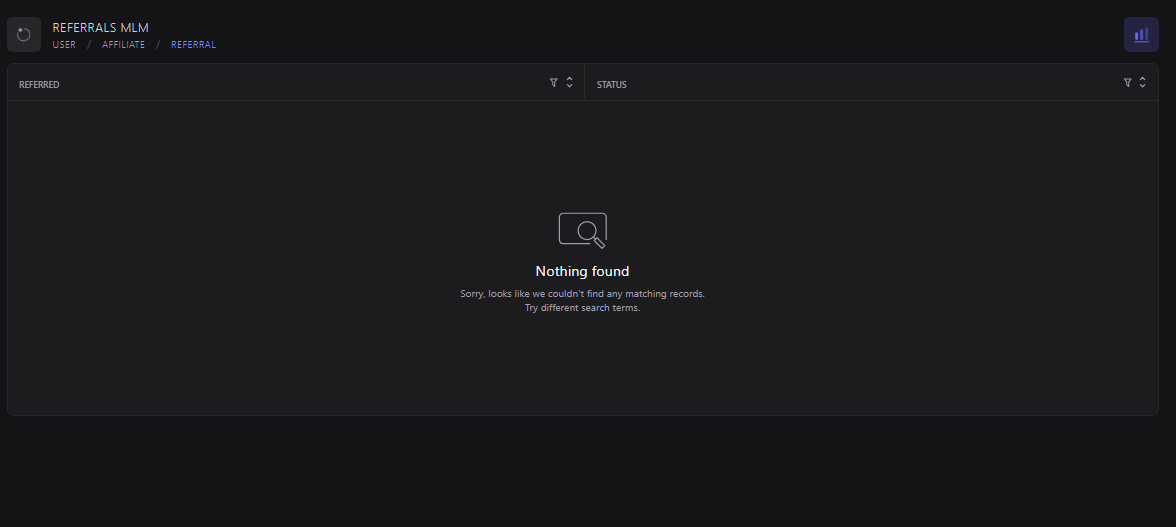This screenshot has height=527, width=1176.
Task: Toggle sort arrows on Referred column
Action: click(569, 82)
